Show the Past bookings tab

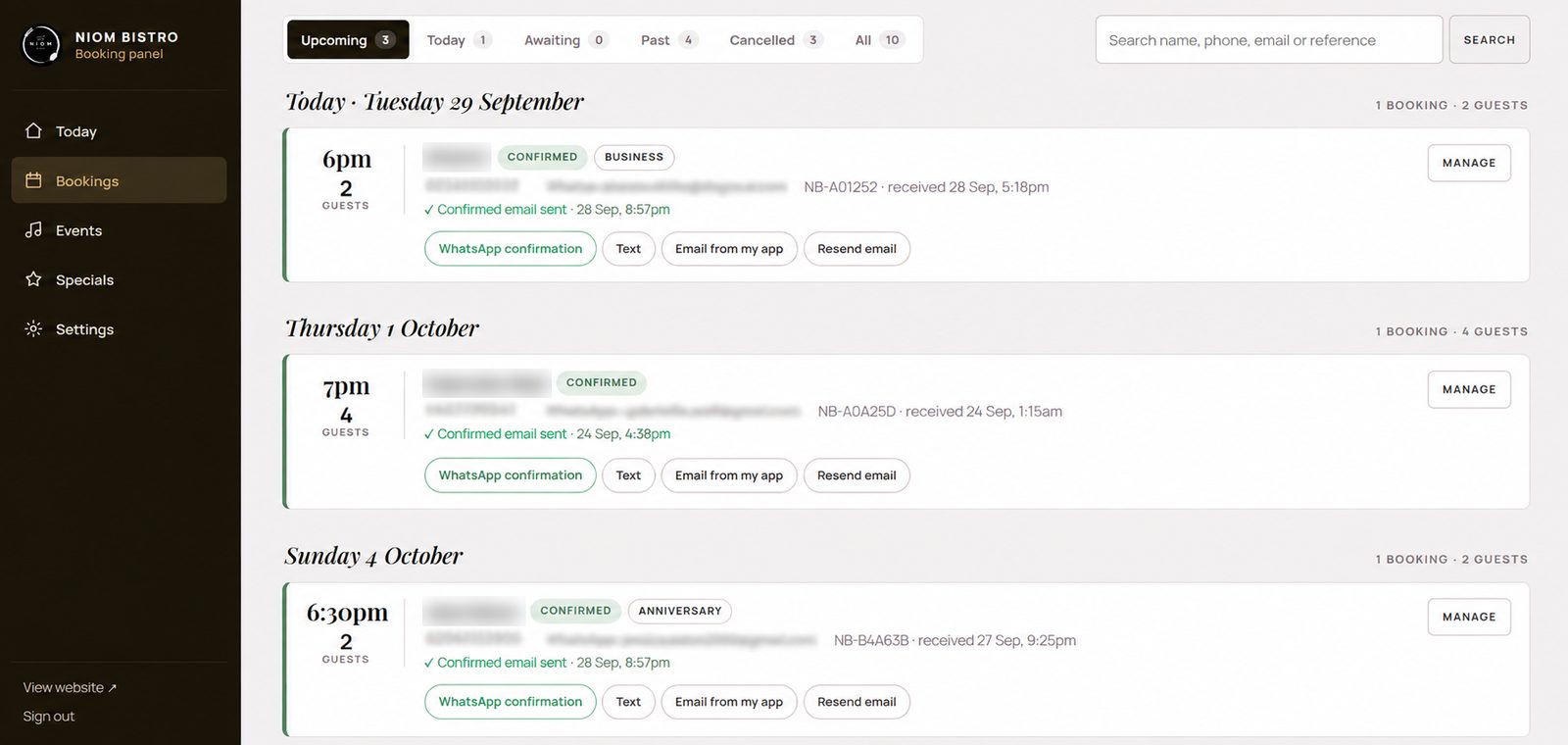pos(668,40)
